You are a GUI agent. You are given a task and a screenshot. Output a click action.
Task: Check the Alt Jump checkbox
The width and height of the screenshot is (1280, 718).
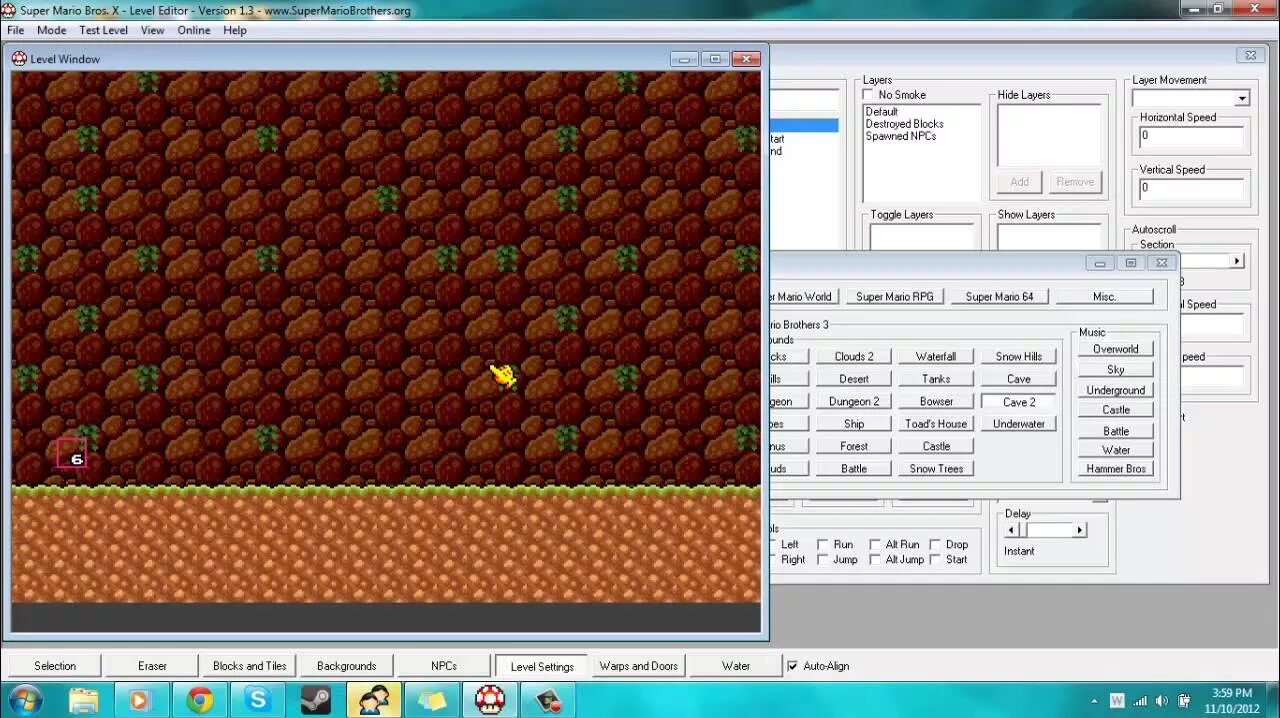coord(874,560)
